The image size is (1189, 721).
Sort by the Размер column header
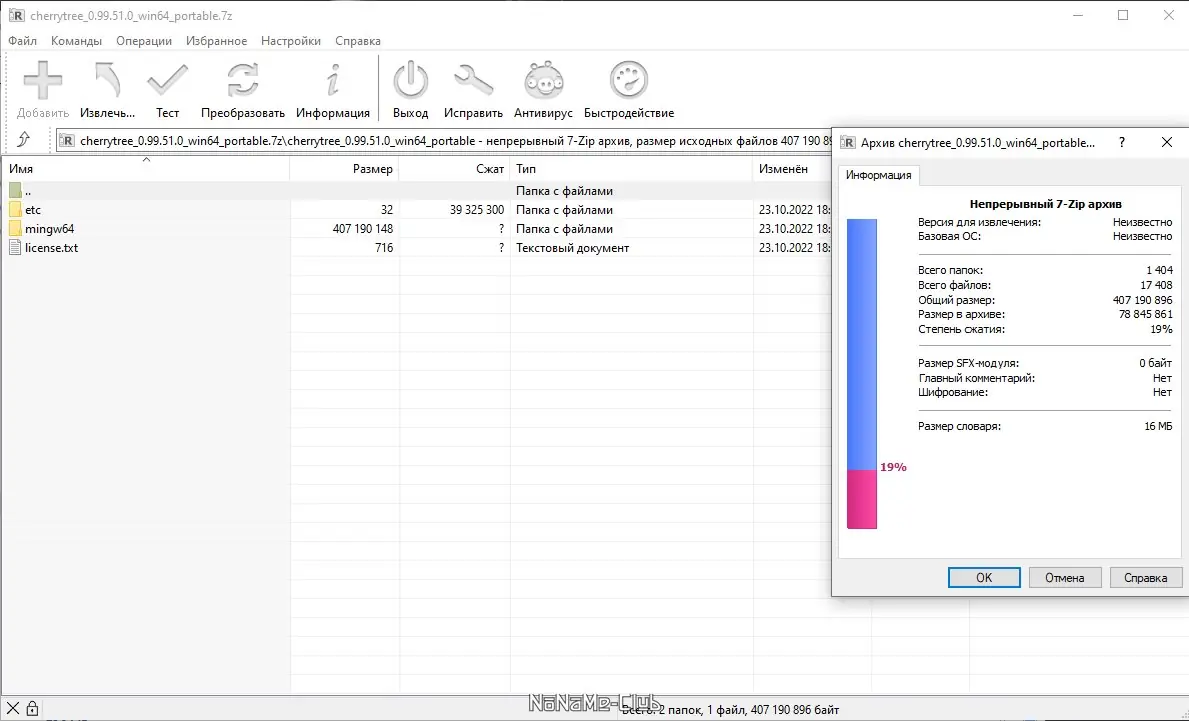[x=344, y=169]
